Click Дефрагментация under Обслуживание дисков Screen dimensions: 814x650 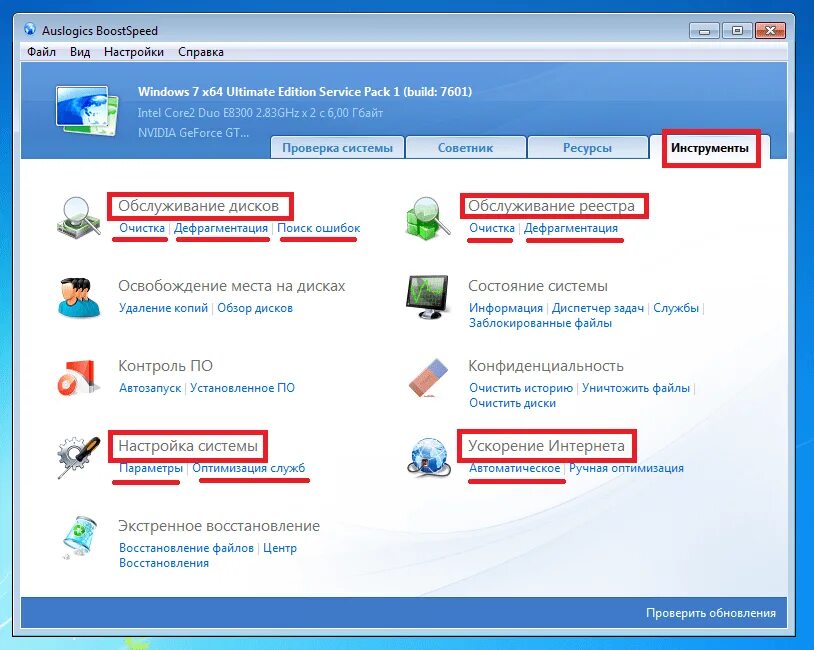(x=221, y=228)
